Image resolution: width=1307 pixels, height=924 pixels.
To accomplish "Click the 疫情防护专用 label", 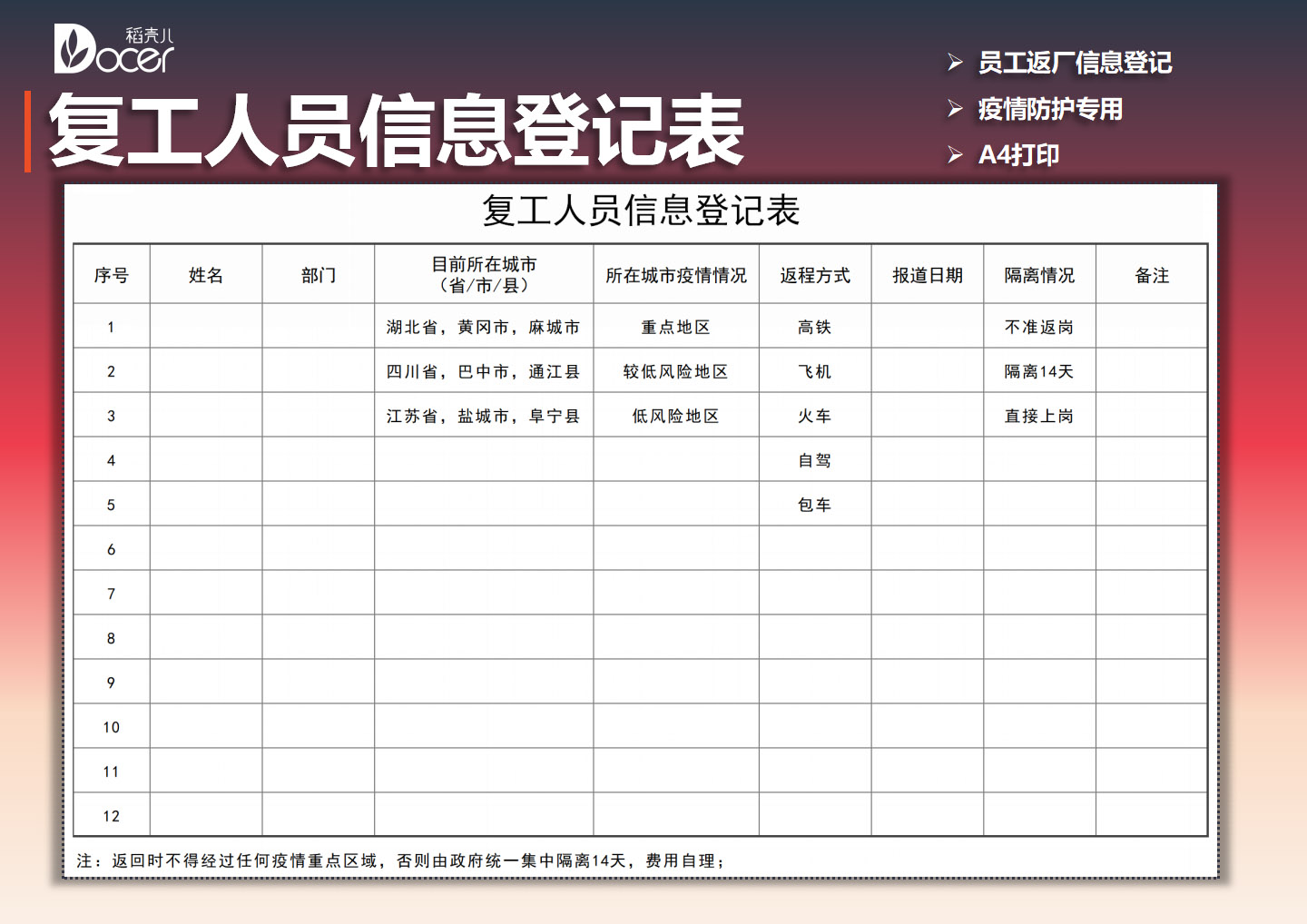I will pos(1050,109).
